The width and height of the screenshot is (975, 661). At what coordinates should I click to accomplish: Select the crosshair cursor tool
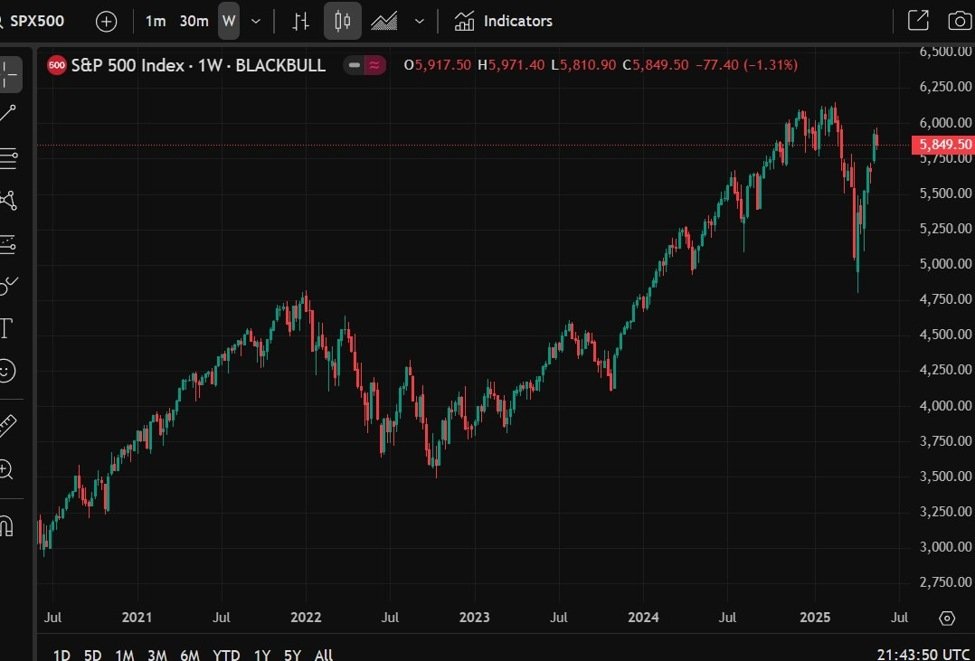point(9,75)
